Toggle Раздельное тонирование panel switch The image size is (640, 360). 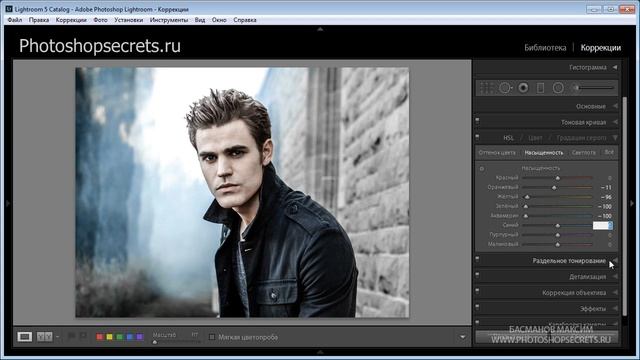477,259
